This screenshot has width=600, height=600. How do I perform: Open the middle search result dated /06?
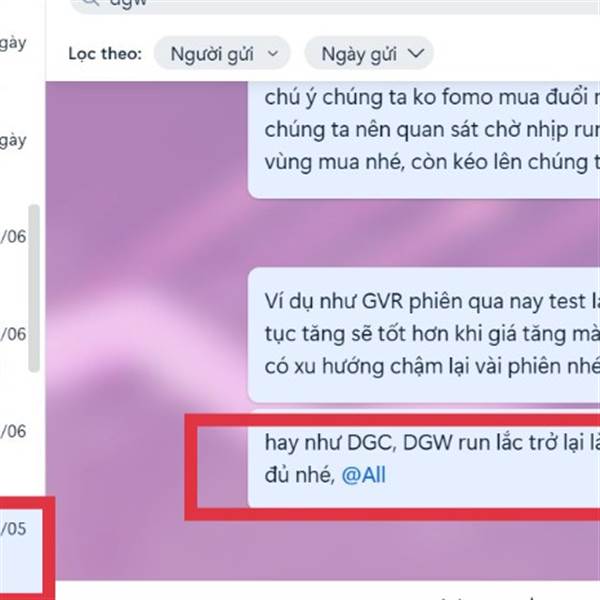point(13,334)
